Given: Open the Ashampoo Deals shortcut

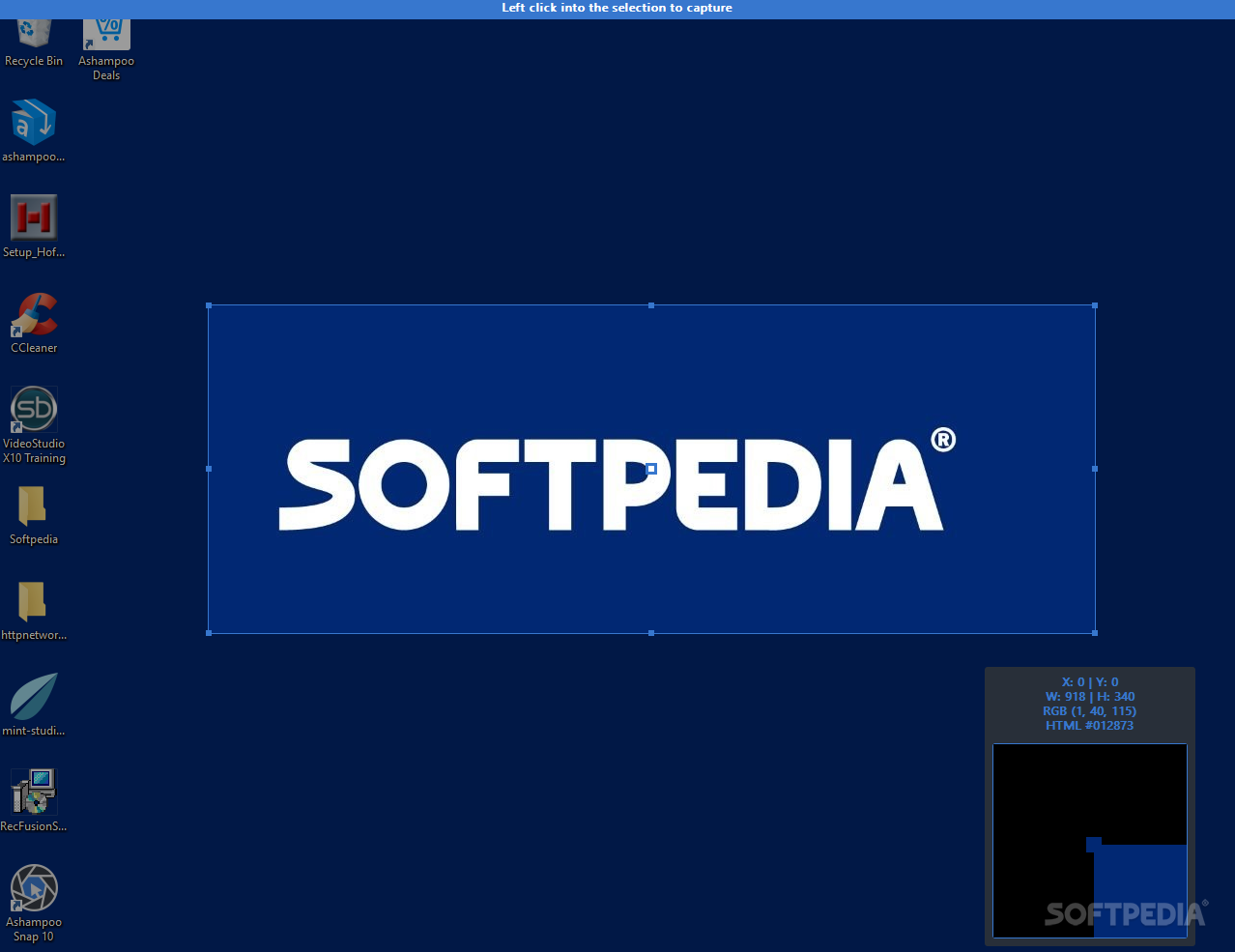Looking at the screenshot, I should click(106, 50).
